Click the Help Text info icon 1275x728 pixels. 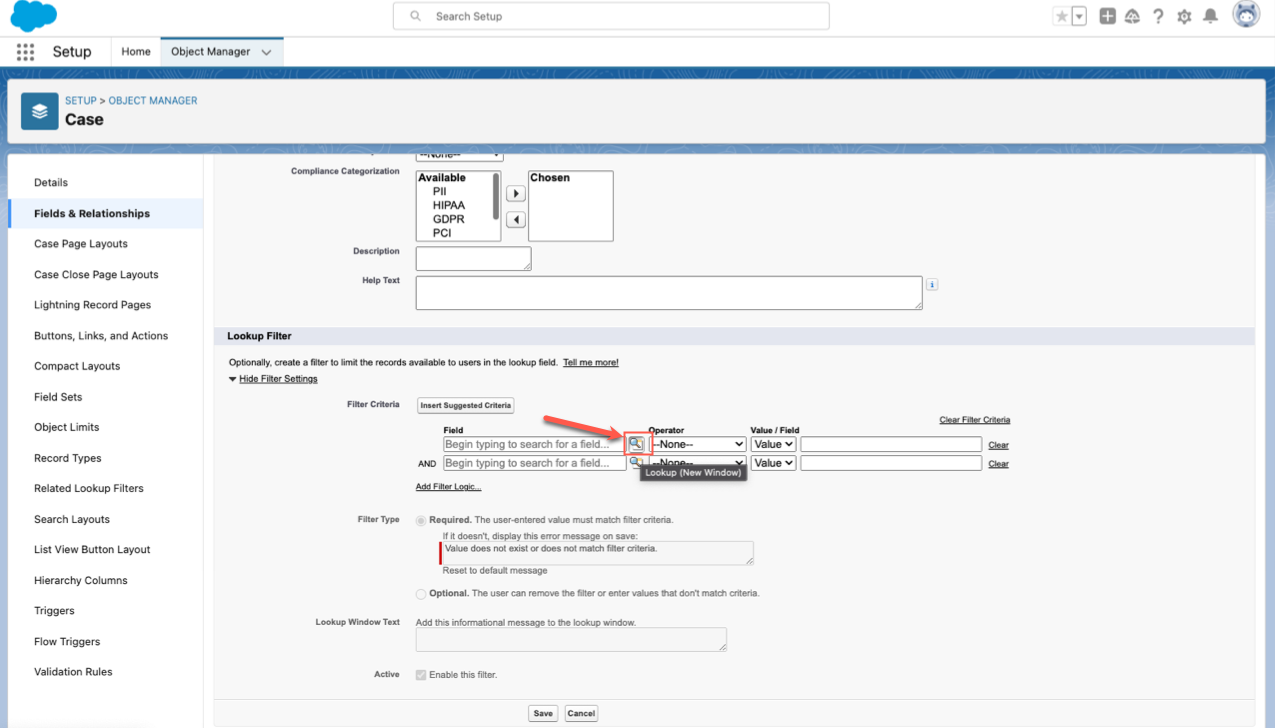(932, 284)
